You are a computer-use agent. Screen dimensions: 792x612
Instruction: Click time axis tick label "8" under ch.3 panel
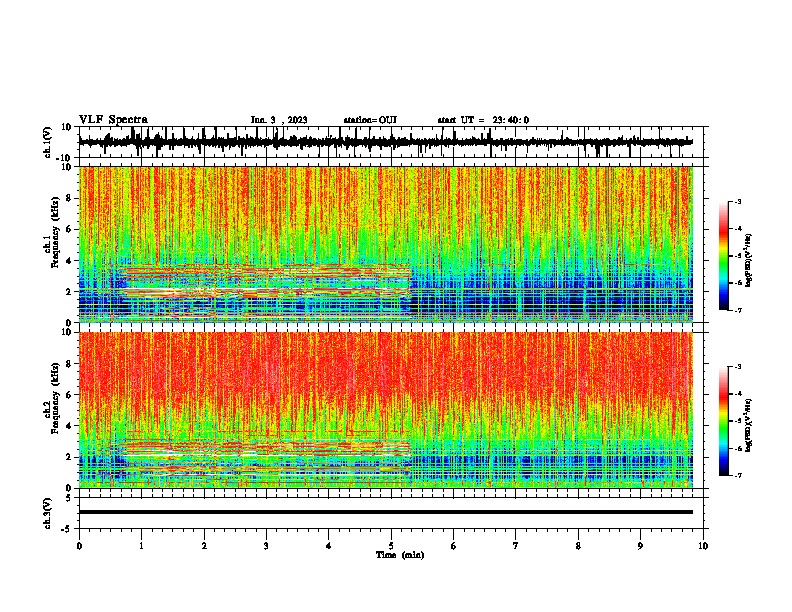click(578, 546)
